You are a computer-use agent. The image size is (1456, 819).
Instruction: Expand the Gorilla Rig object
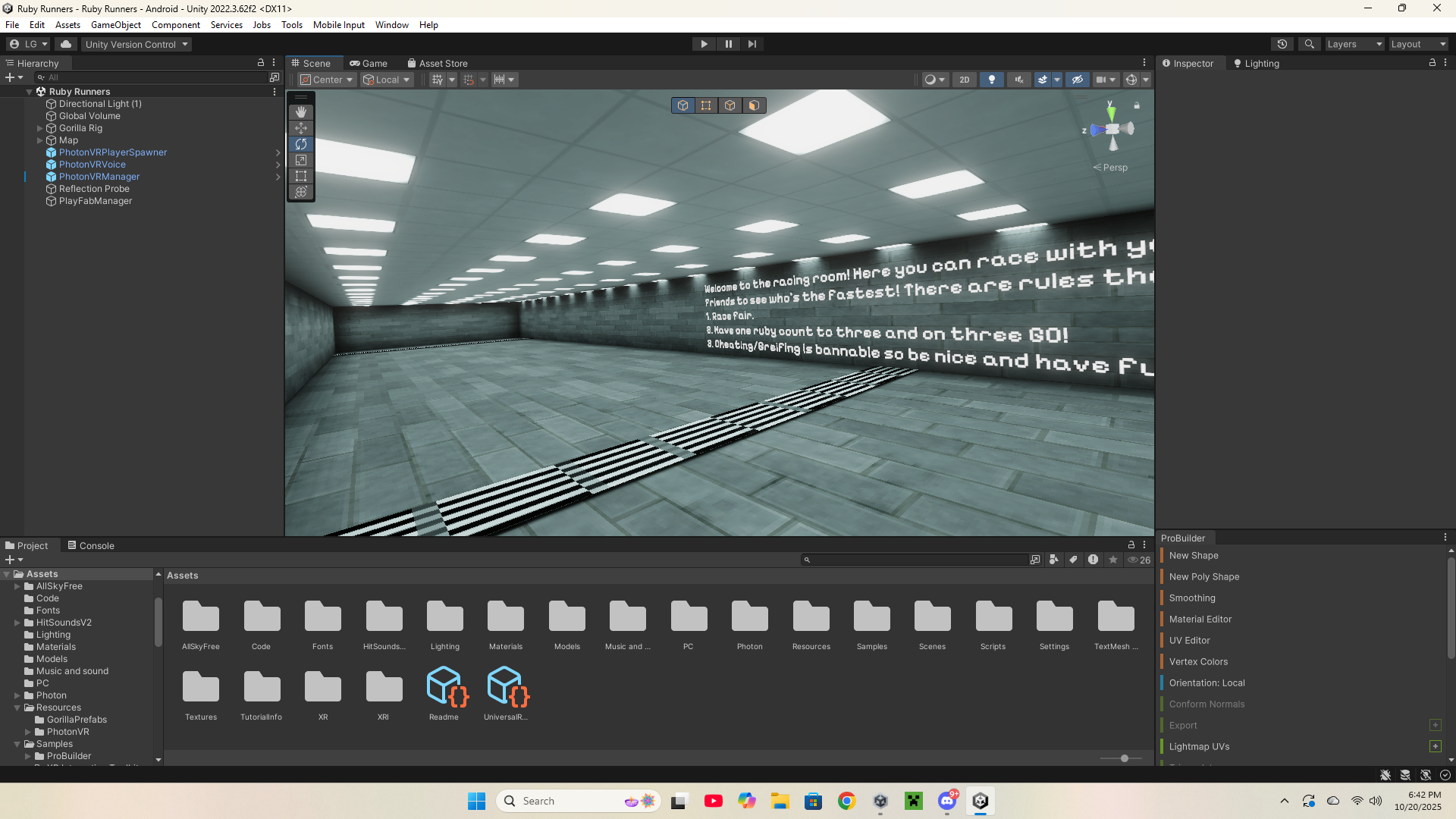point(40,128)
